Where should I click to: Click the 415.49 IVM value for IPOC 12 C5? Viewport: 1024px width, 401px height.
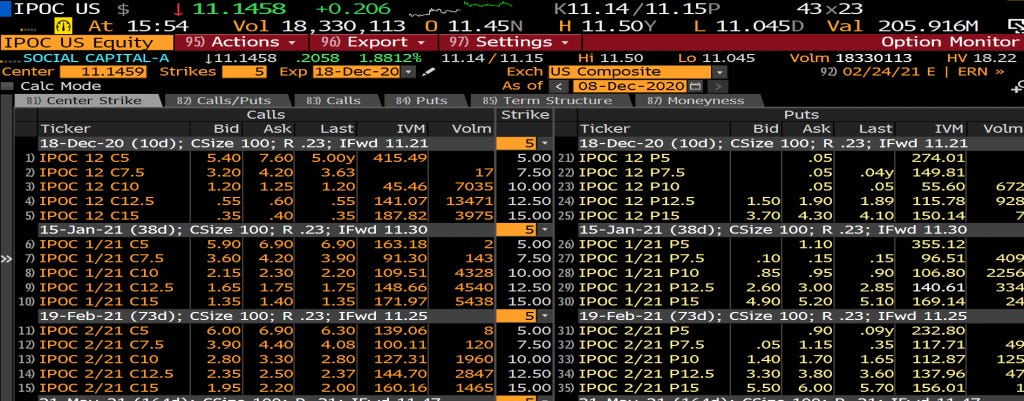(400, 157)
